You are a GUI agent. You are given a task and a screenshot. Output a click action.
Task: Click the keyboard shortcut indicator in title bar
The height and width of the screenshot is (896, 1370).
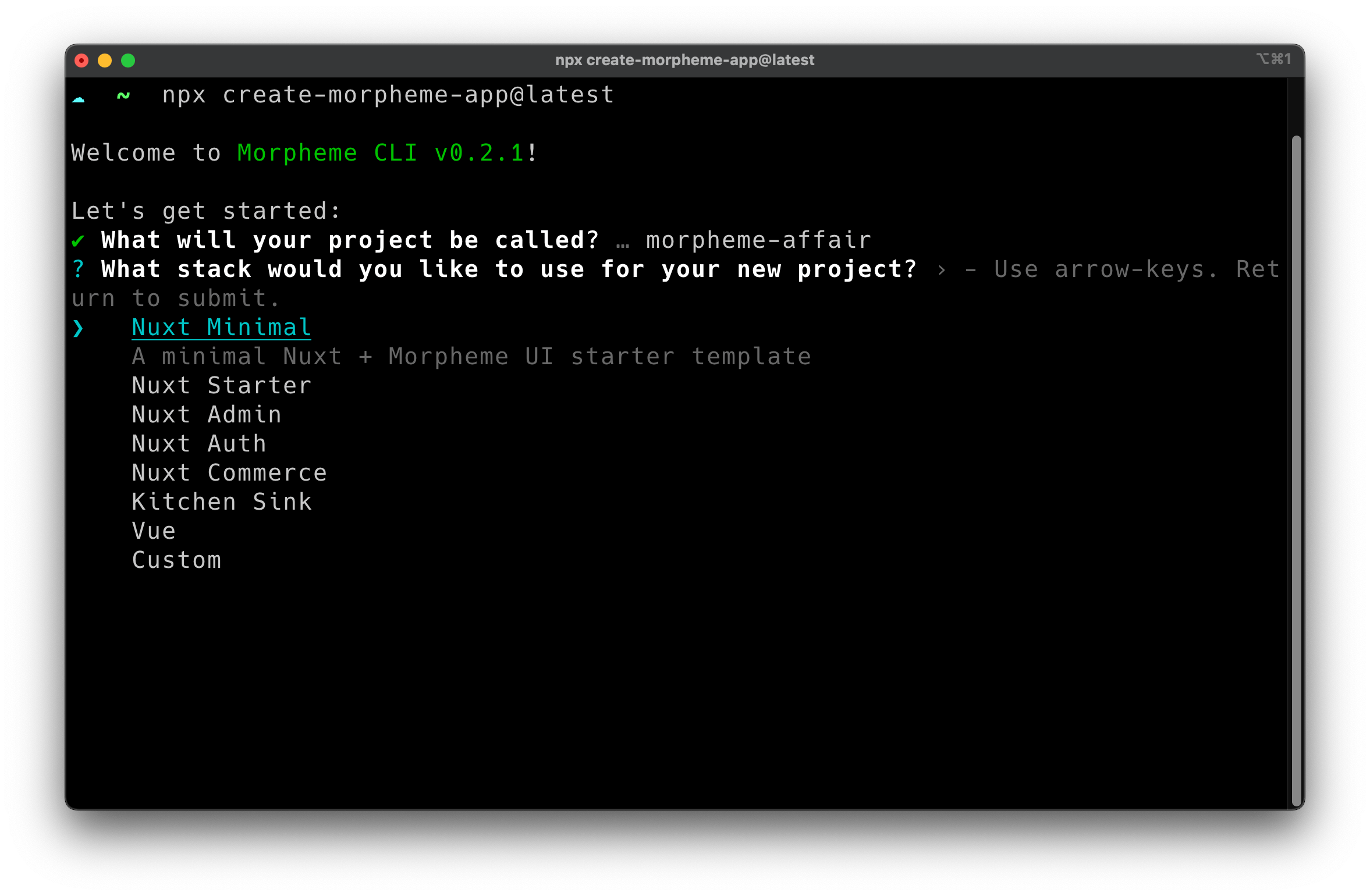(1273, 59)
